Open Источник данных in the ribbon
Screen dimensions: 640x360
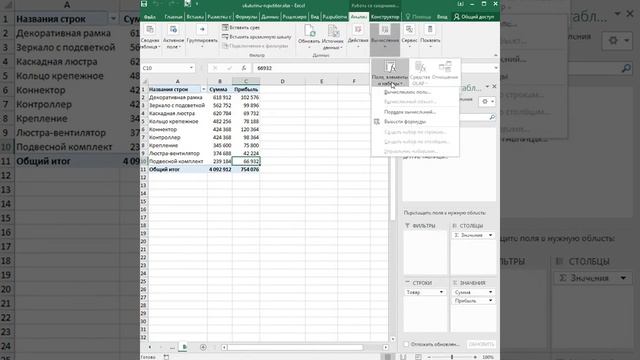click(333, 37)
